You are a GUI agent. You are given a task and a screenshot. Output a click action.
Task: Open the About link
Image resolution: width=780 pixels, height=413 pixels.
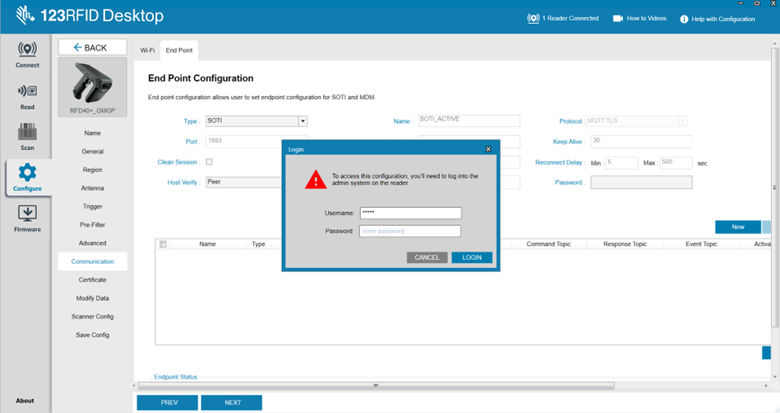[x=25, y=401]
